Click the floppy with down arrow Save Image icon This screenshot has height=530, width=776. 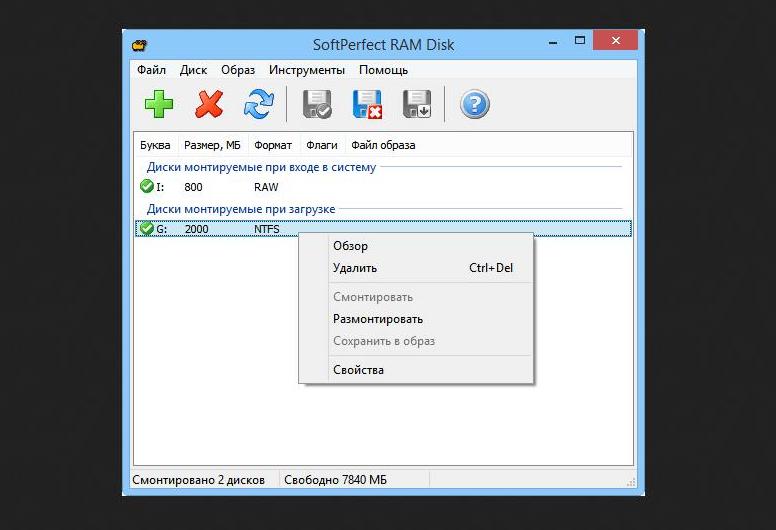coord(417,104)
